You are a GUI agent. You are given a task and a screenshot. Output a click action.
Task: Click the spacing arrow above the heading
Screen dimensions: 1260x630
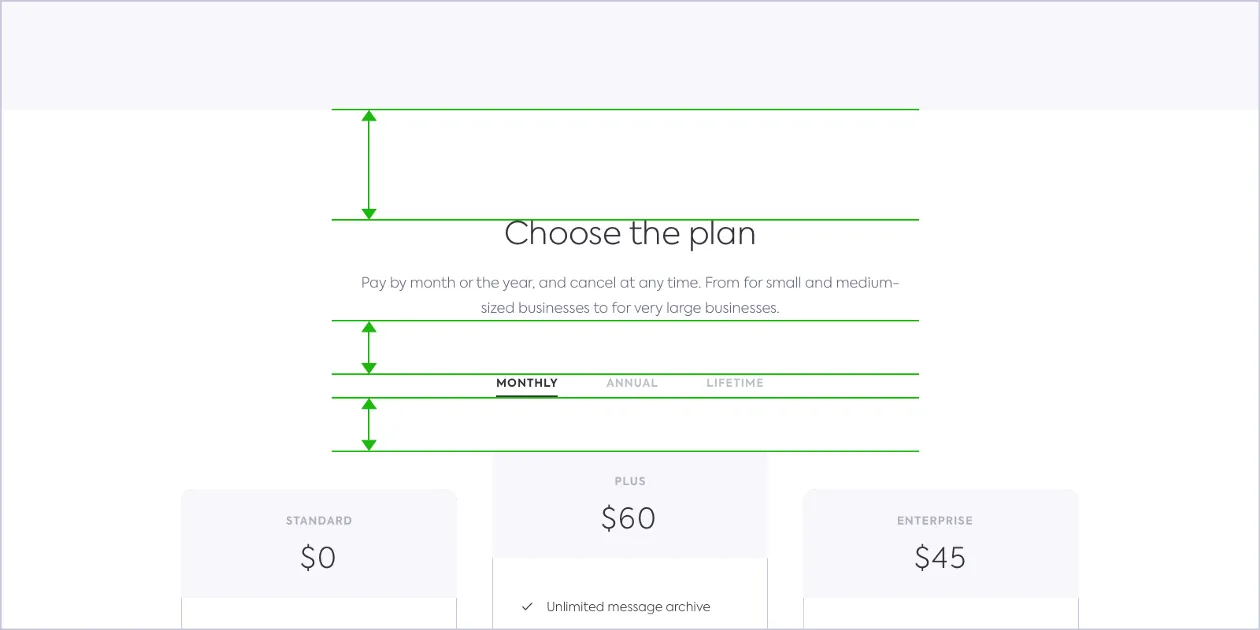tap(369, 165)
